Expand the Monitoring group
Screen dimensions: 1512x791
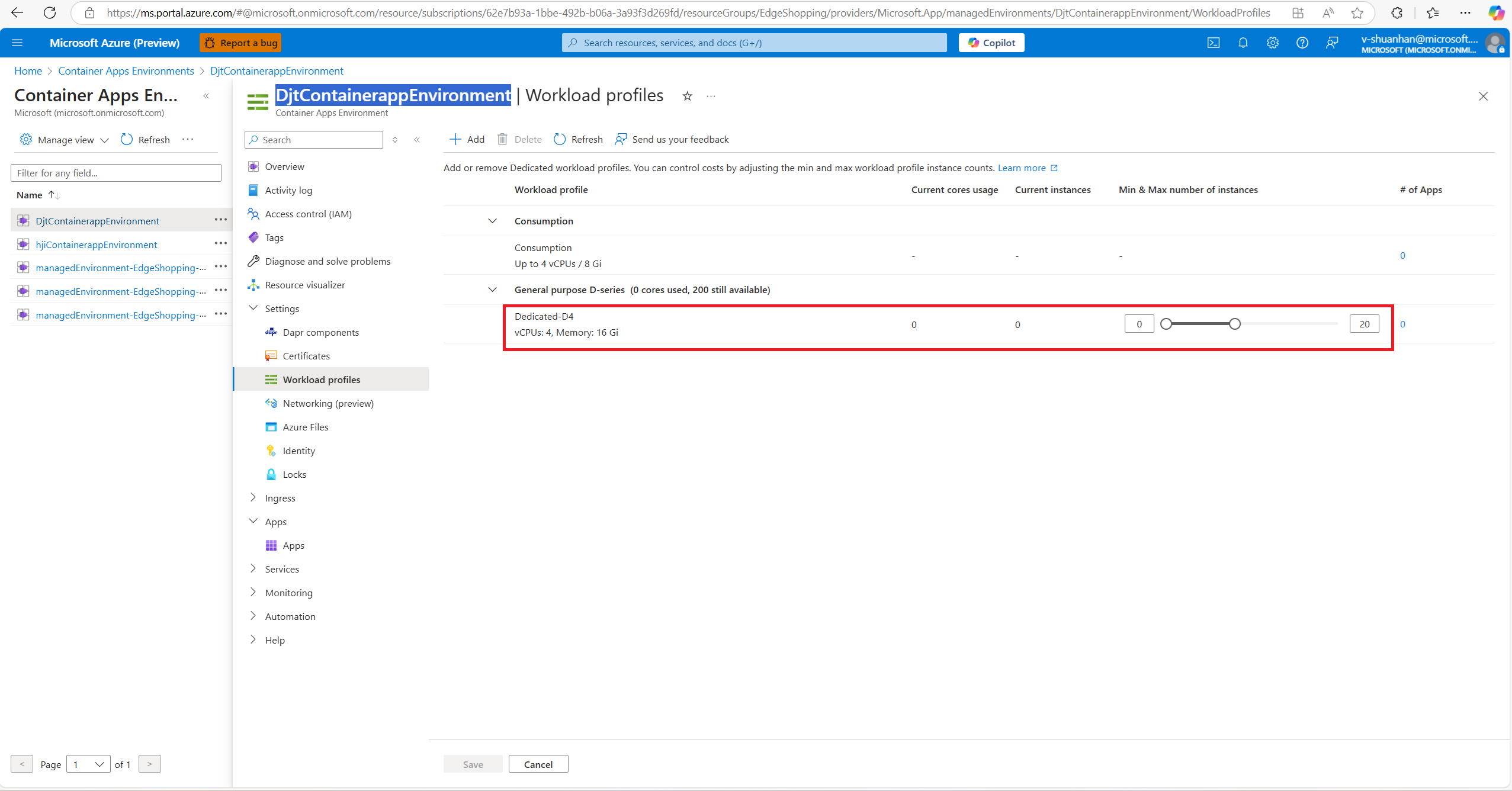point(253,592)
